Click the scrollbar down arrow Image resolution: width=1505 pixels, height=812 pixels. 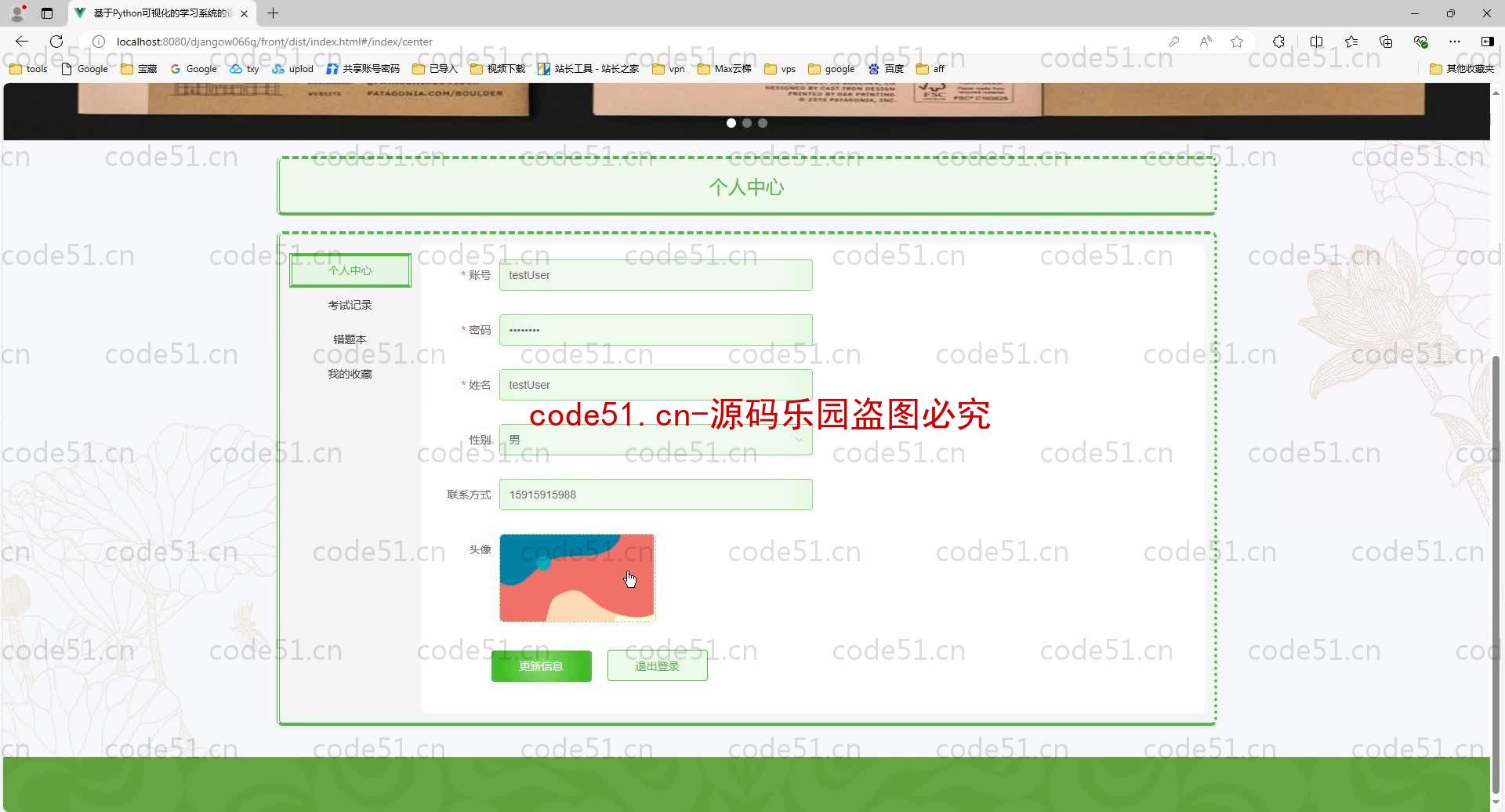point(1496,803)
